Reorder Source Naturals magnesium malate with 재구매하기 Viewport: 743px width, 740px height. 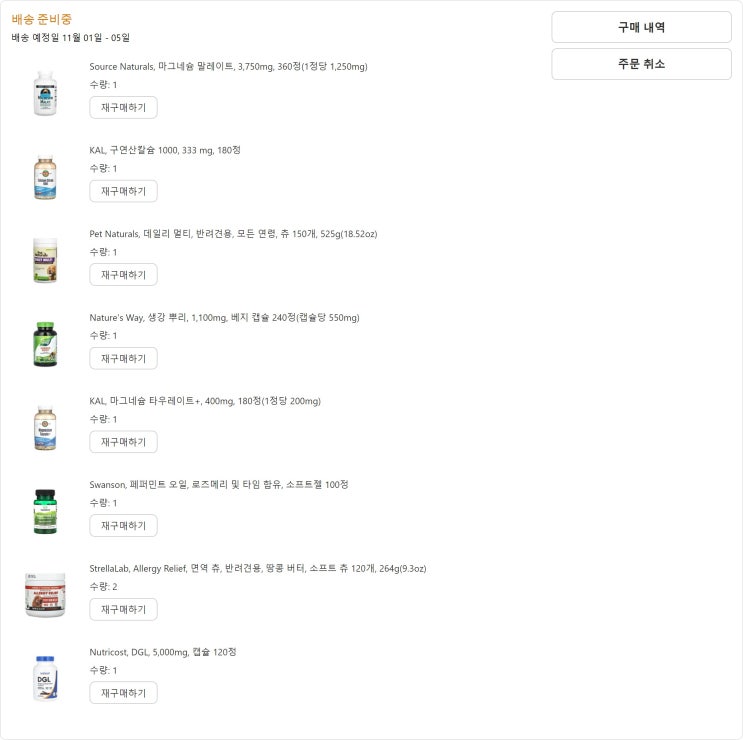(x=123, y=108)
